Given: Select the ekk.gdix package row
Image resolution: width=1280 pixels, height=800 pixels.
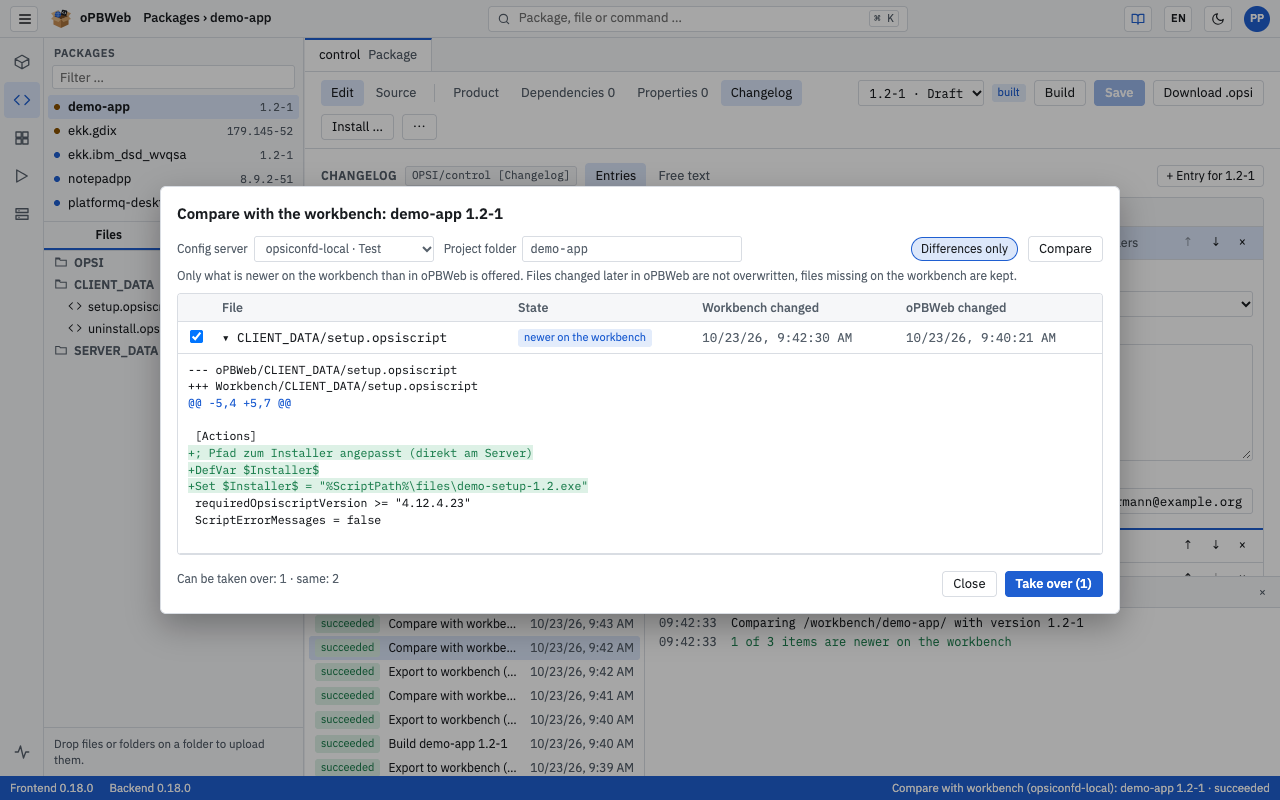Looking at the screenshot, I should click(x=174, y=131).
